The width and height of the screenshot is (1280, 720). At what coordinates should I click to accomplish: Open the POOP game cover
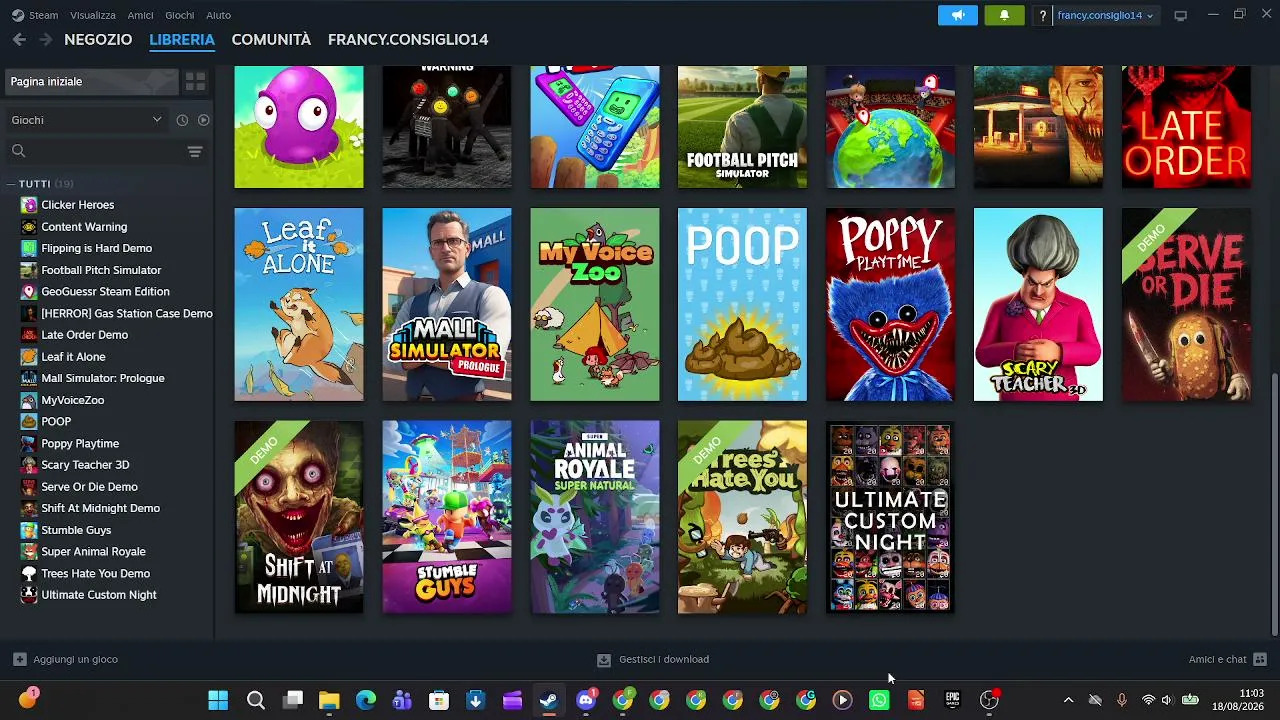742,304
